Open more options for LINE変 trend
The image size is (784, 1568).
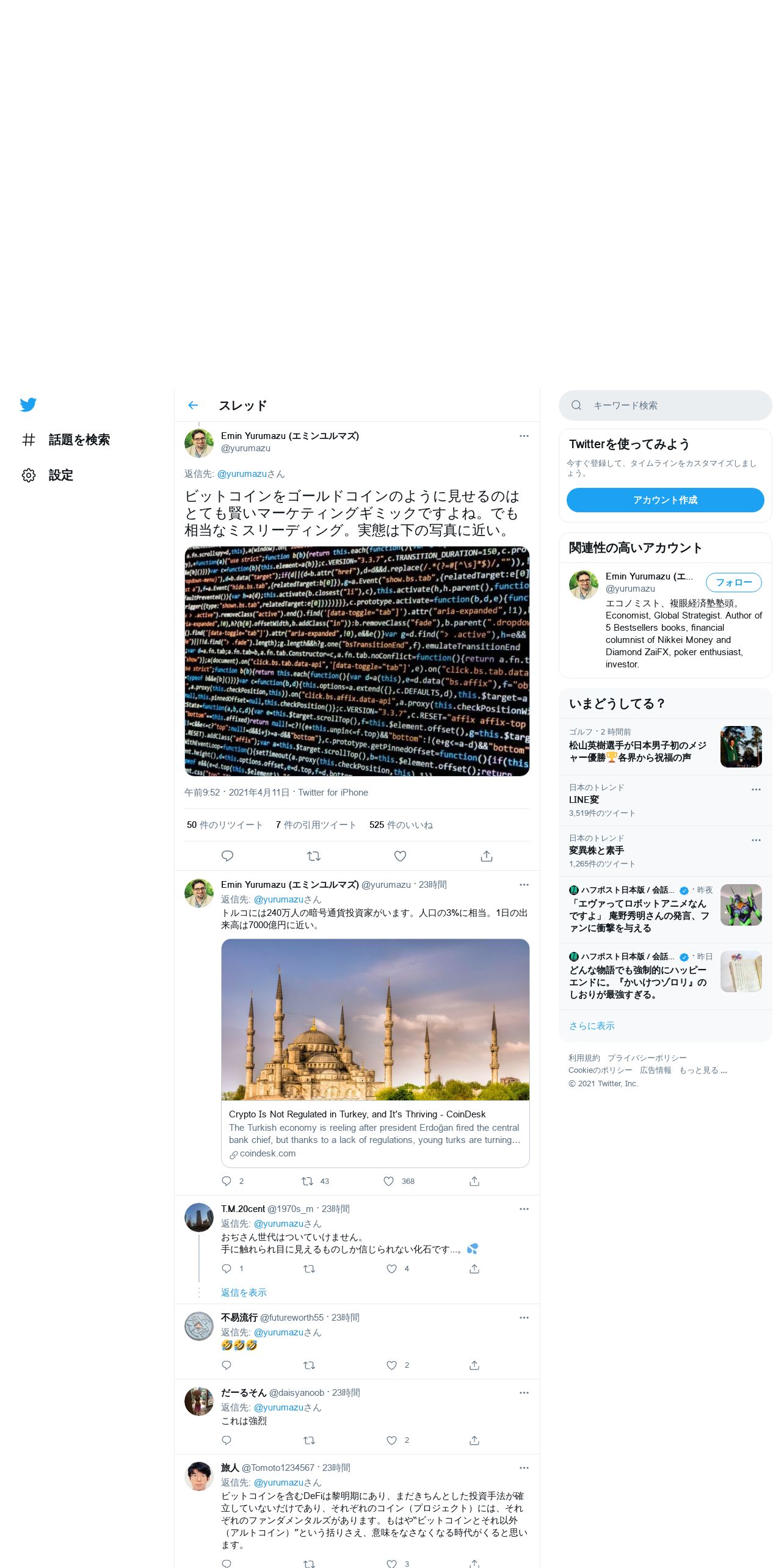[x=756, y=789]
